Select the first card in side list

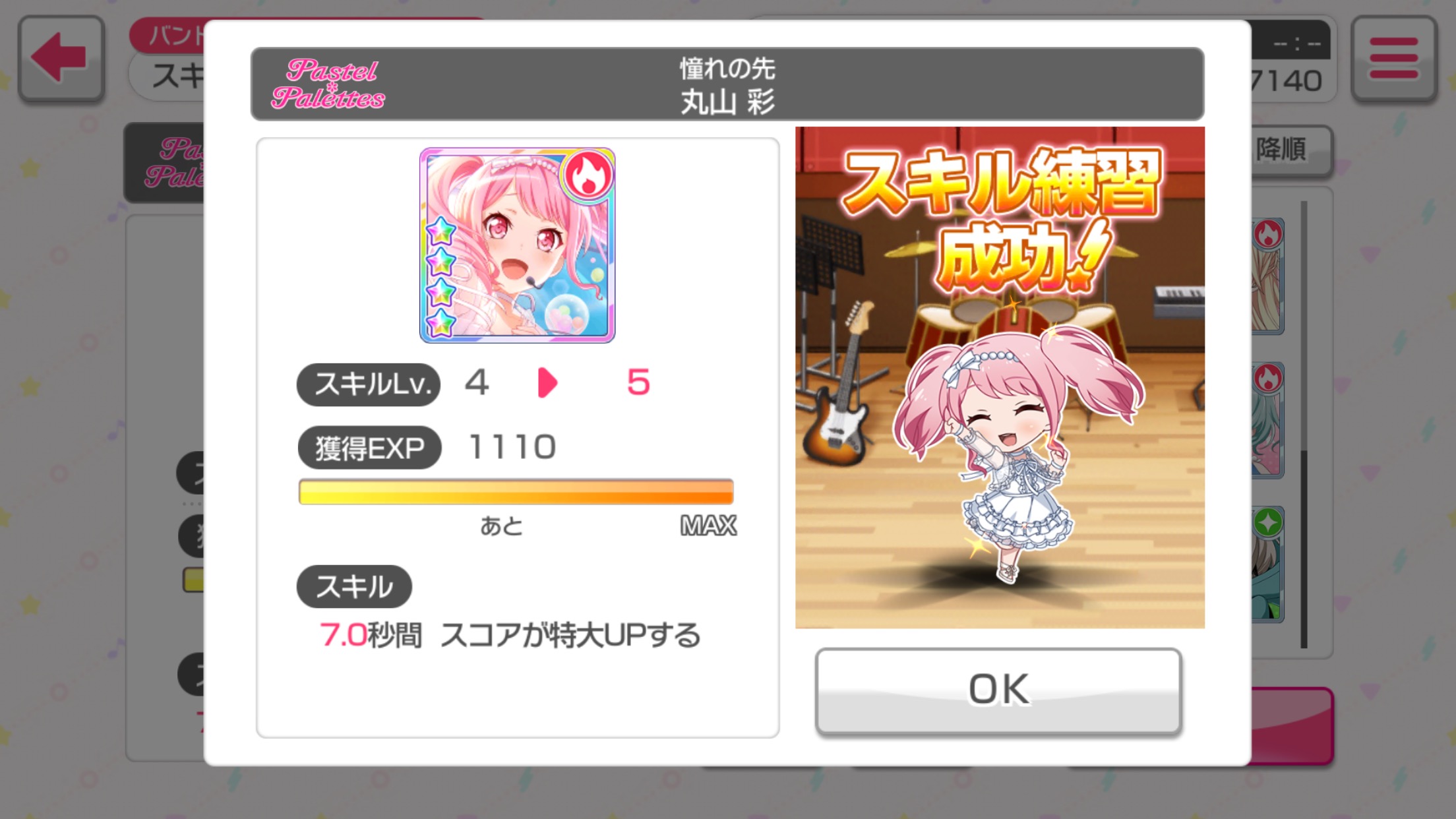pos(1267,276)
